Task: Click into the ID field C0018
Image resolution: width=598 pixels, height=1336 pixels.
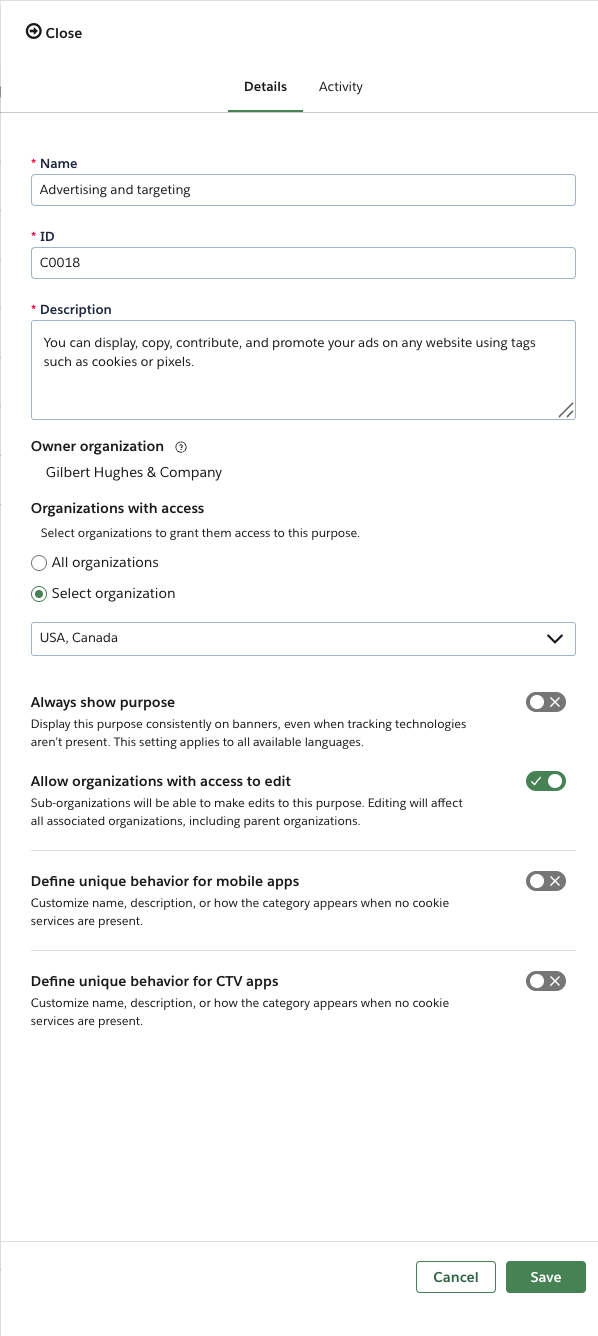Action: tap(303, 263)
